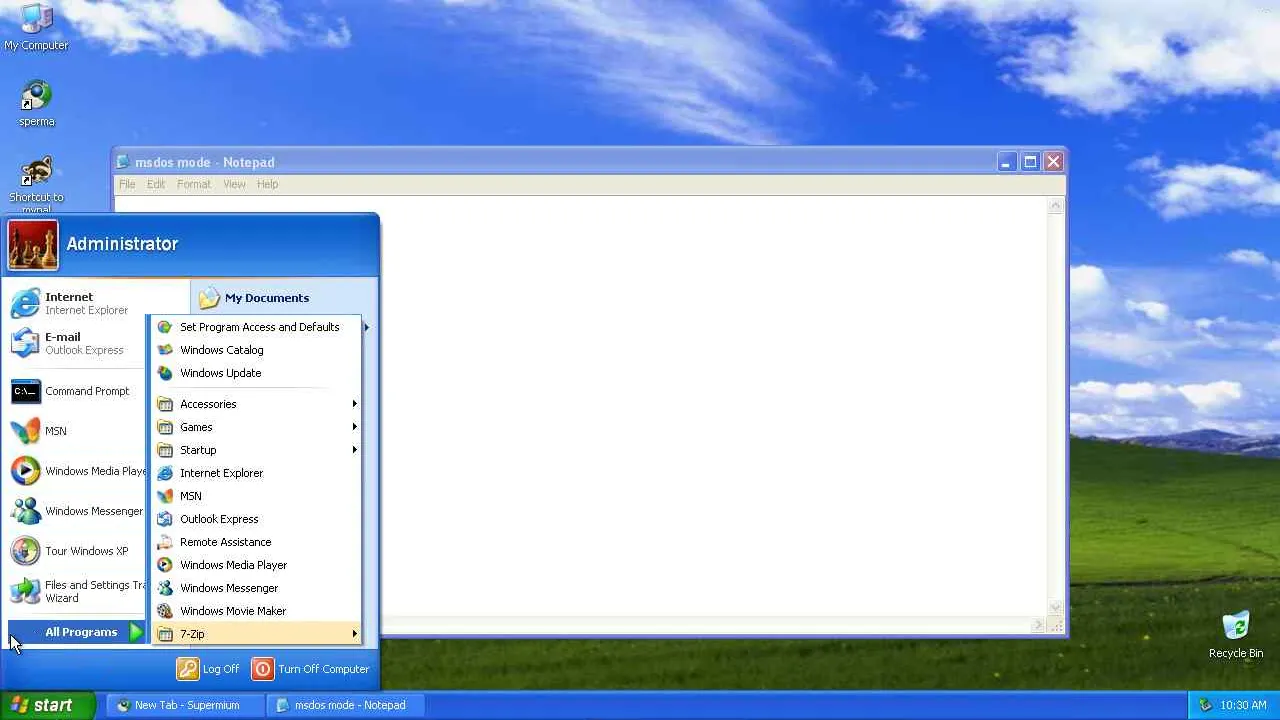Click the All Programs arrow
1280x720 pixels.
[x=136, y=632]
